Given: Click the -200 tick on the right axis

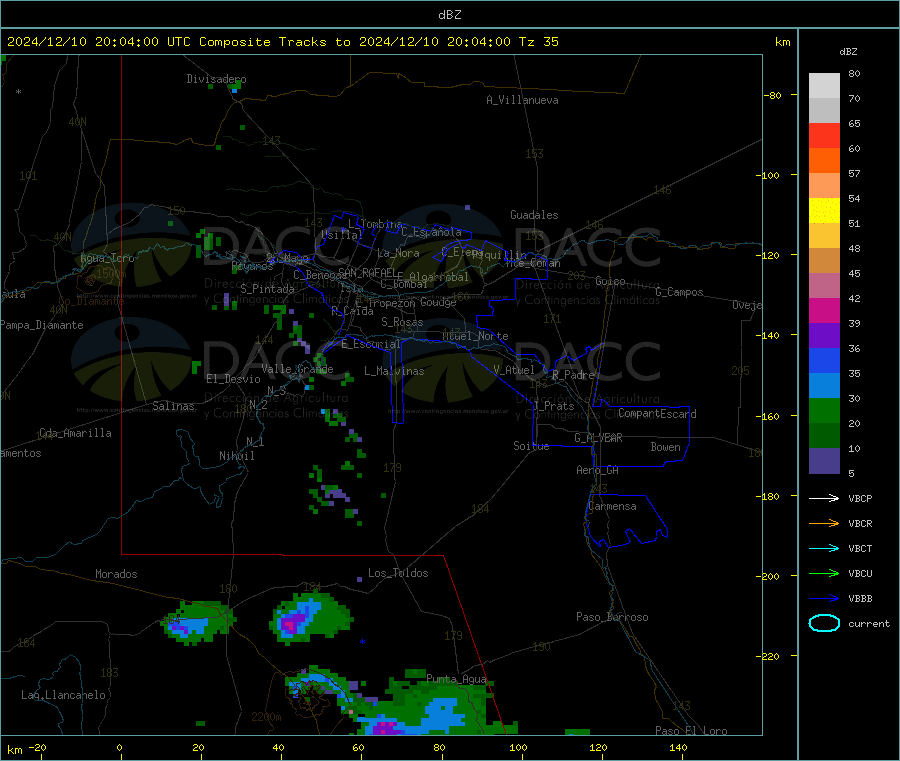Looking at the screenshot, I should (x=767, y=576).
